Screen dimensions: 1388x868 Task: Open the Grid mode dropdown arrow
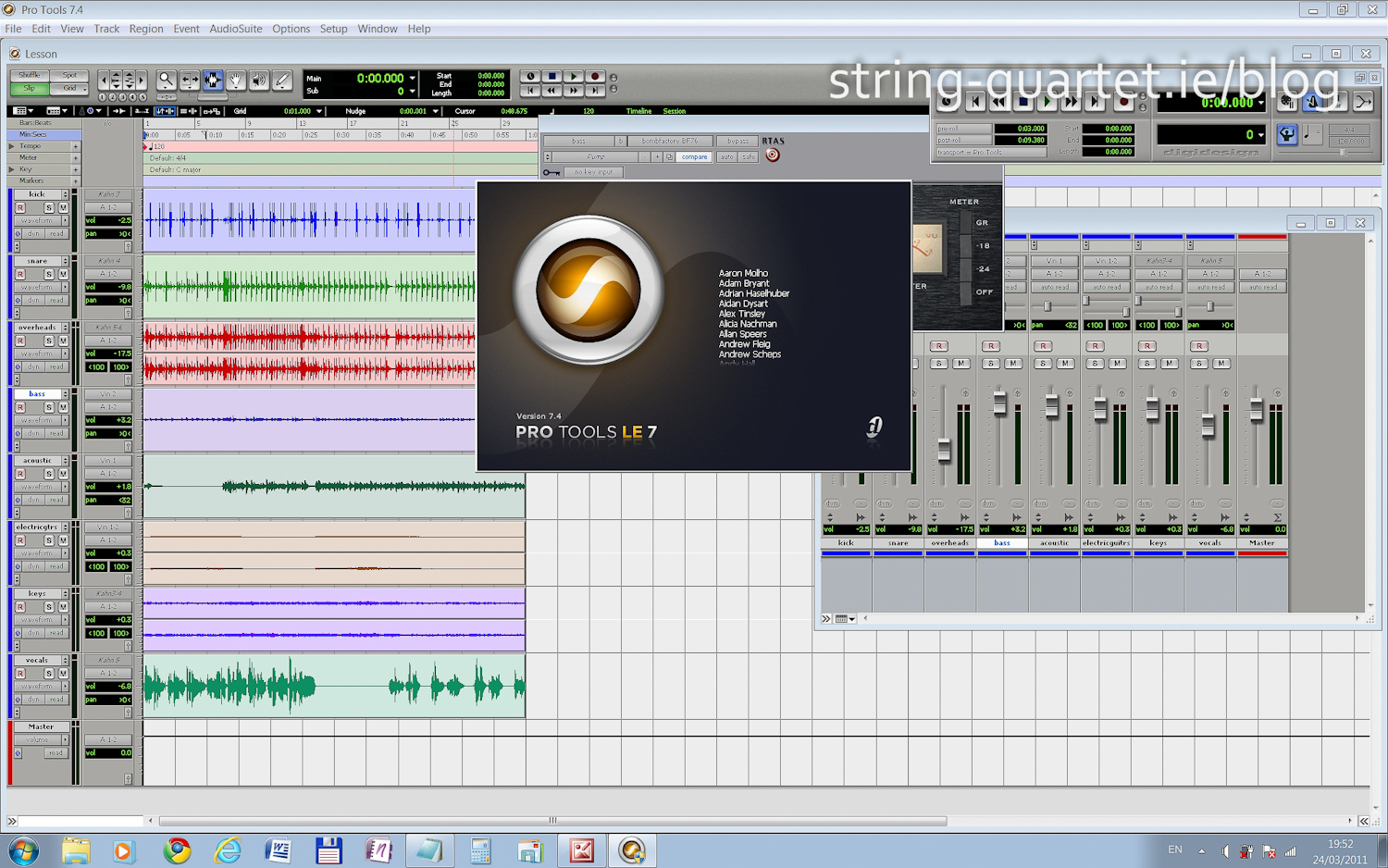click(x=84, y=89)
